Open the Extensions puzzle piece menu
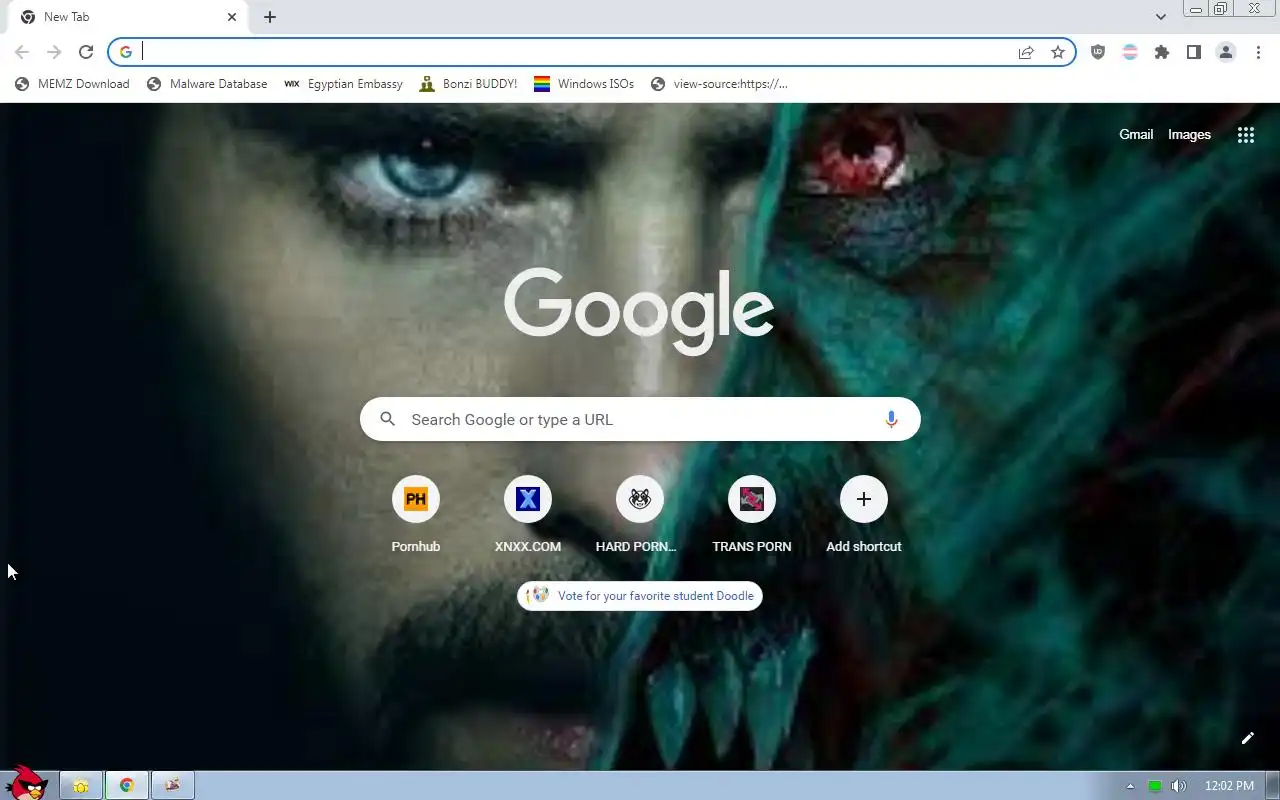 coord(1162,52)
